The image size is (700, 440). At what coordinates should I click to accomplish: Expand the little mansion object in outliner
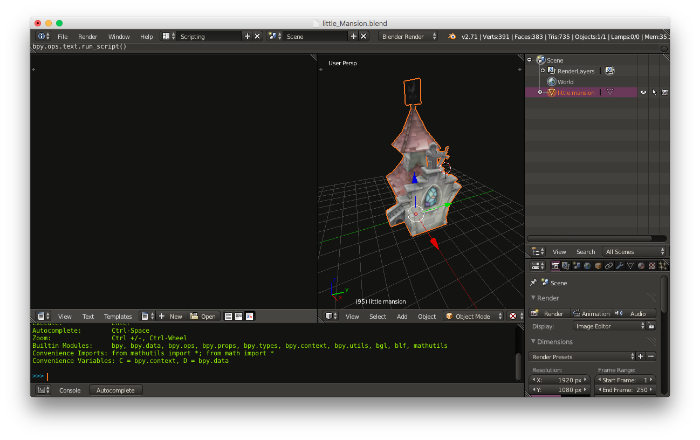(x=540, y=92)
